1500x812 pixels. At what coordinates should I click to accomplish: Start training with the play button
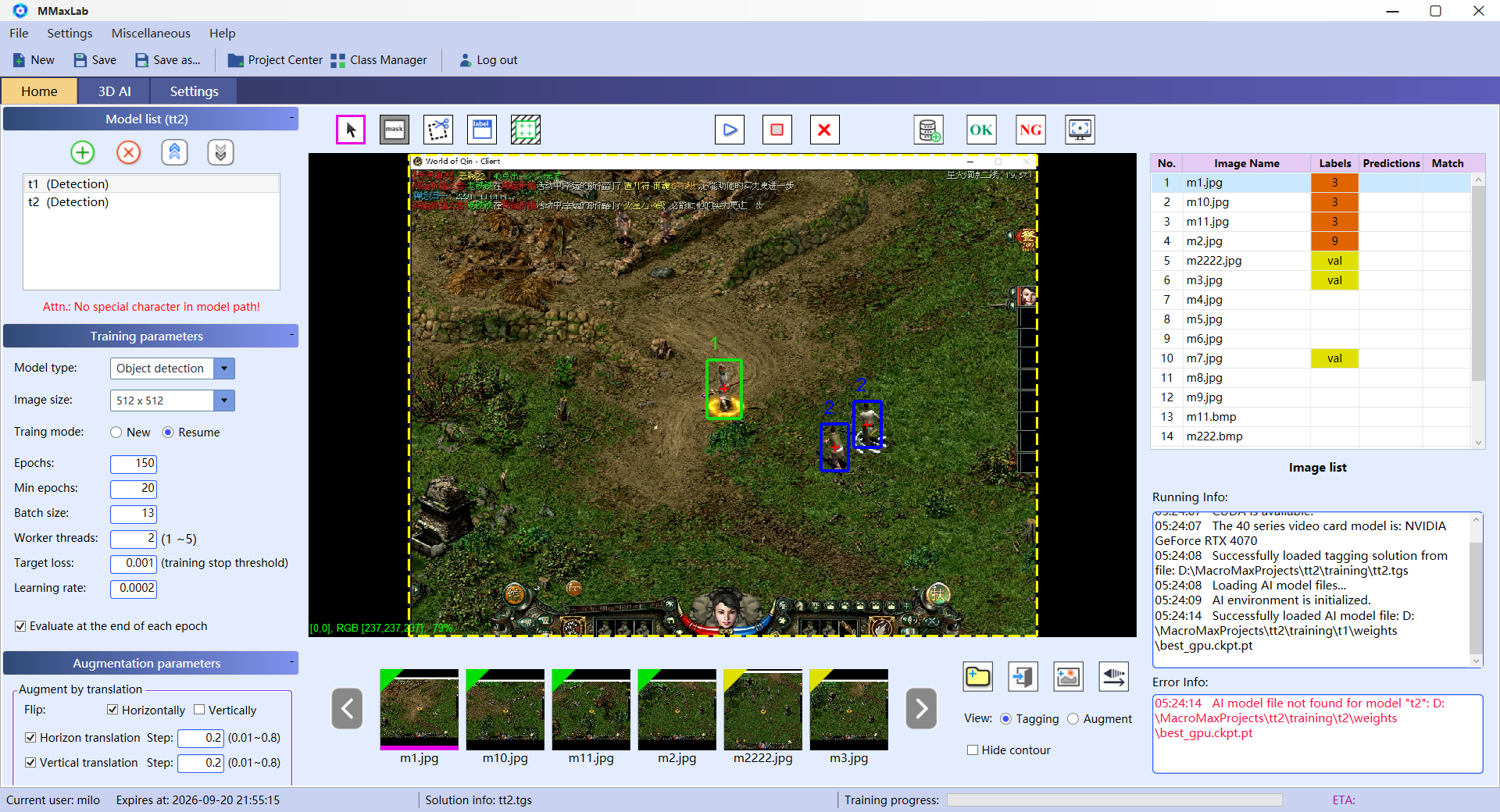click(730, 130)
